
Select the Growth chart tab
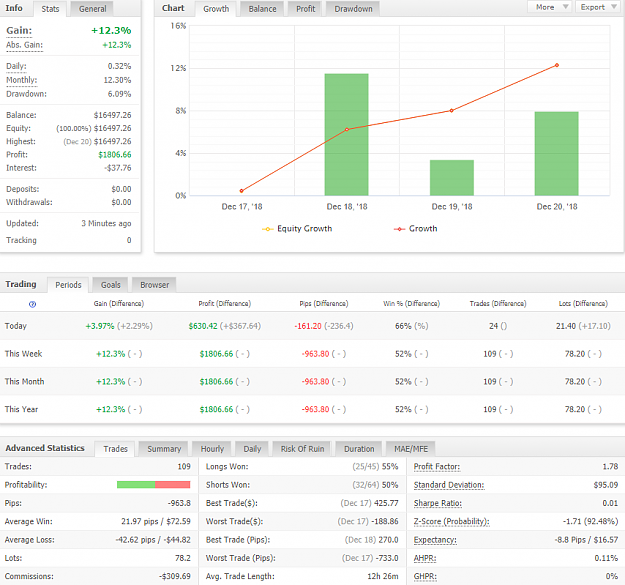coord(216,9)
